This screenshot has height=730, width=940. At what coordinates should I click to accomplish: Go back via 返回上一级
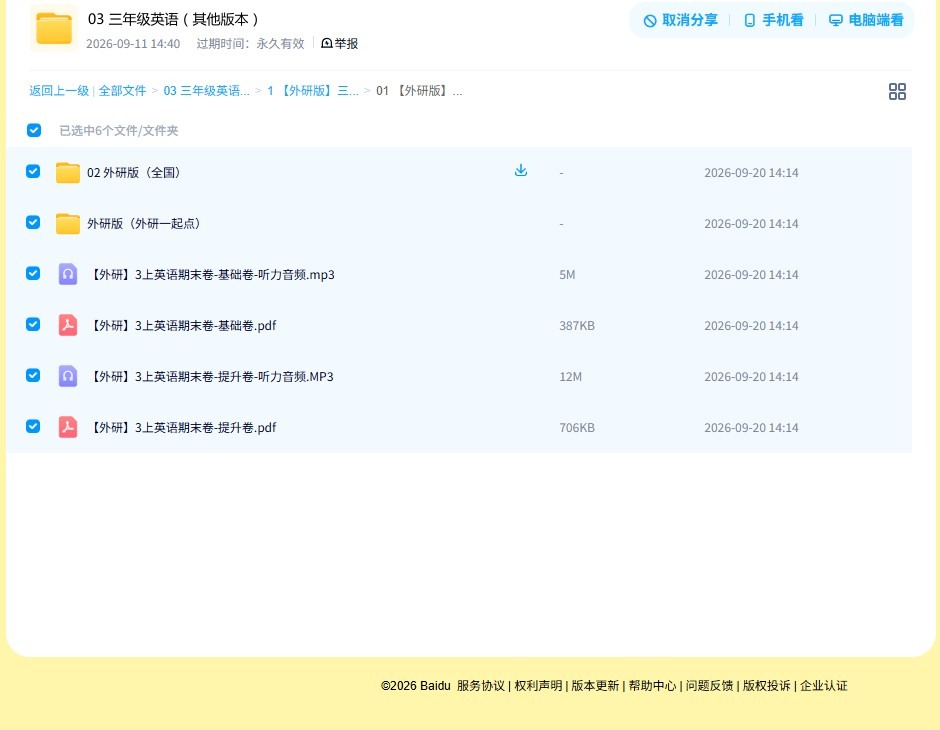(59, 91)
